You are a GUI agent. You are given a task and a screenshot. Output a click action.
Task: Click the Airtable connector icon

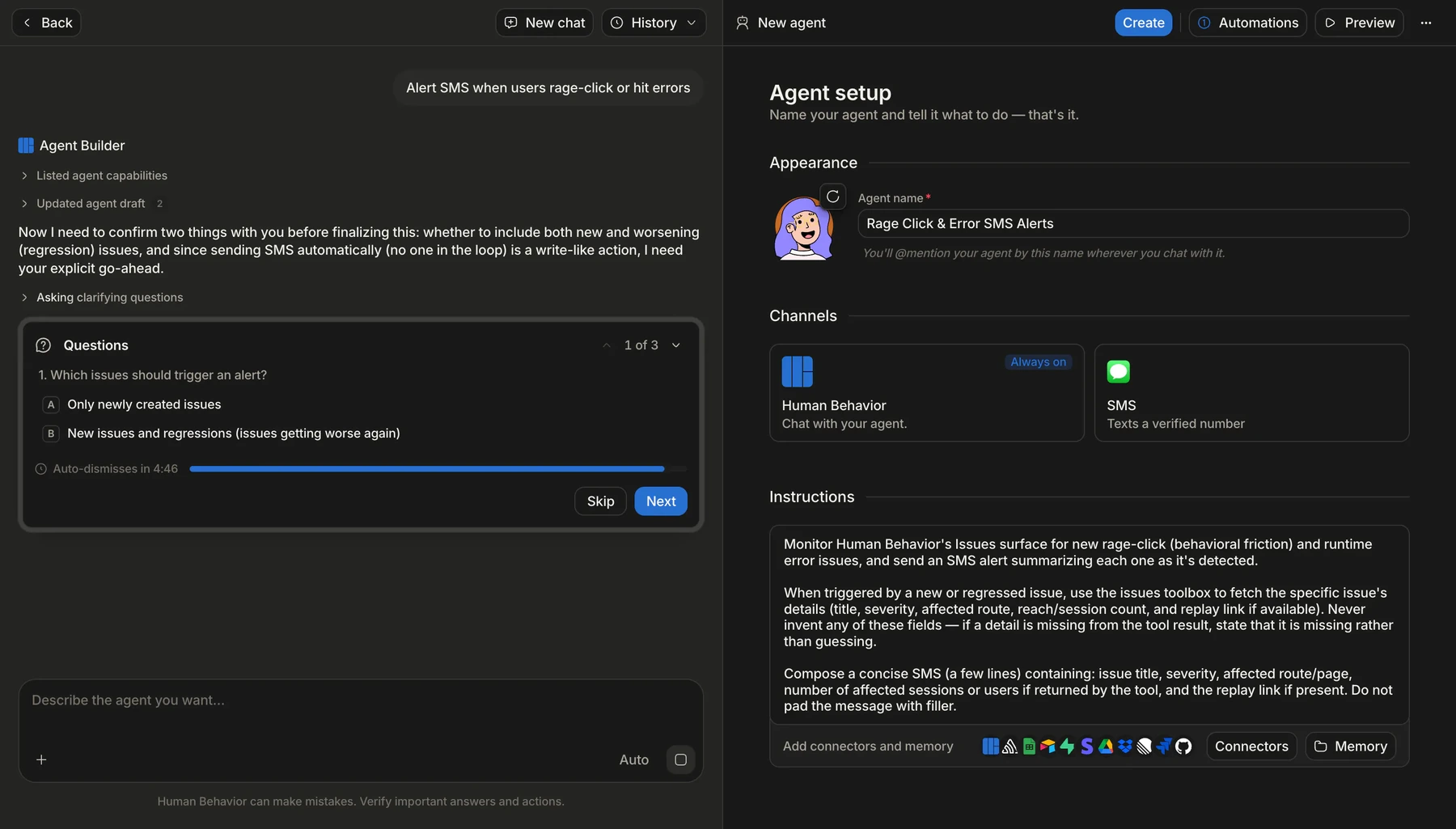(1048, 747)
